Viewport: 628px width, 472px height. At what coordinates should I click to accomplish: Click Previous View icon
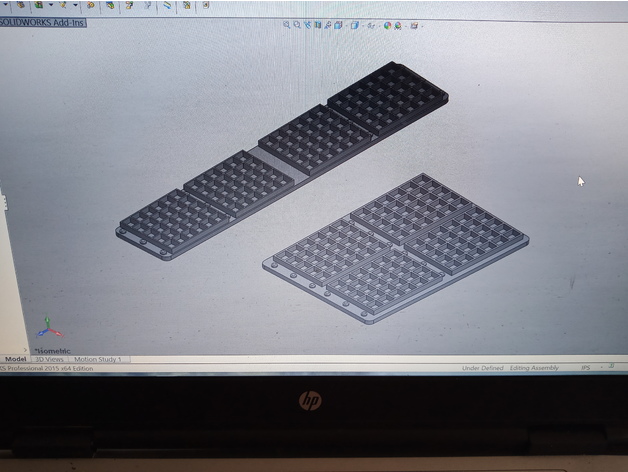pyautogui.click(x=307, y=25)
